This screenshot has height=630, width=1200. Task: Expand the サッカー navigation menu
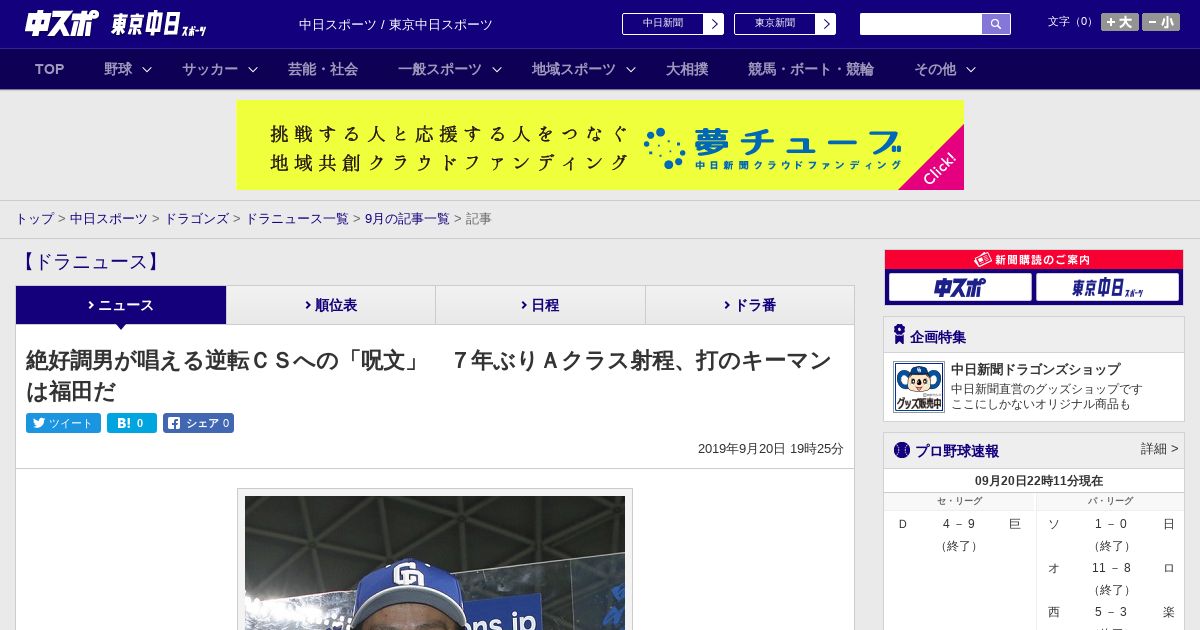click(220, 69)
